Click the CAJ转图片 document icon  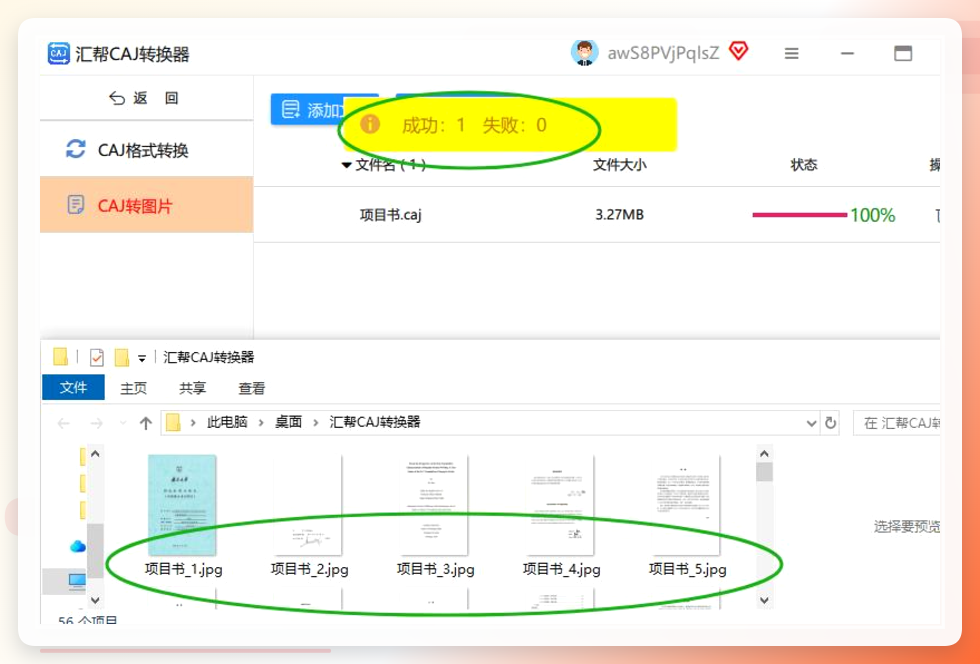pyautogui.click(x=76, y=204)
